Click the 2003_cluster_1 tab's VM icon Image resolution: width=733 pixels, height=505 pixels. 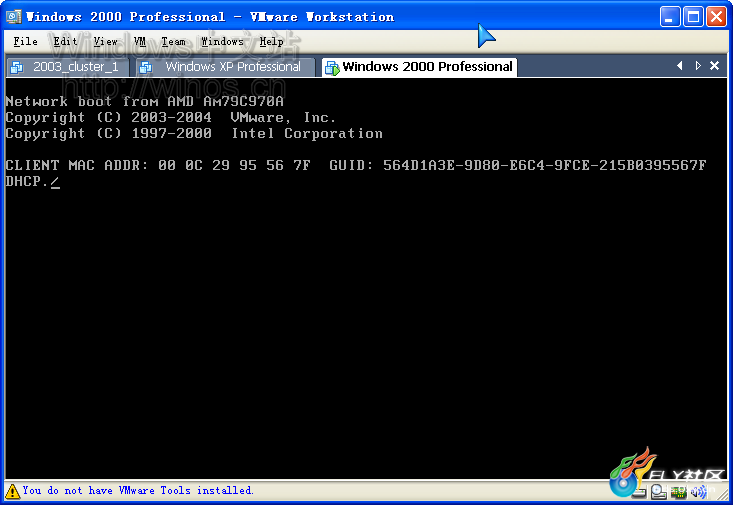(x=17, y=67)
